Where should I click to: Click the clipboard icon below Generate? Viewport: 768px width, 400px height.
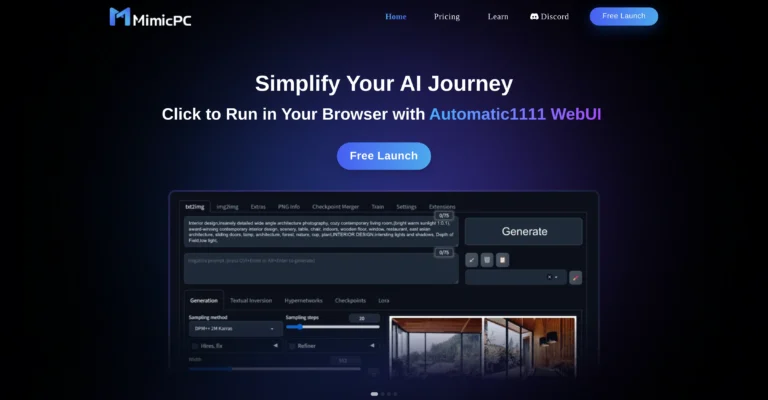pyautogui.click(x=502, y=260)
